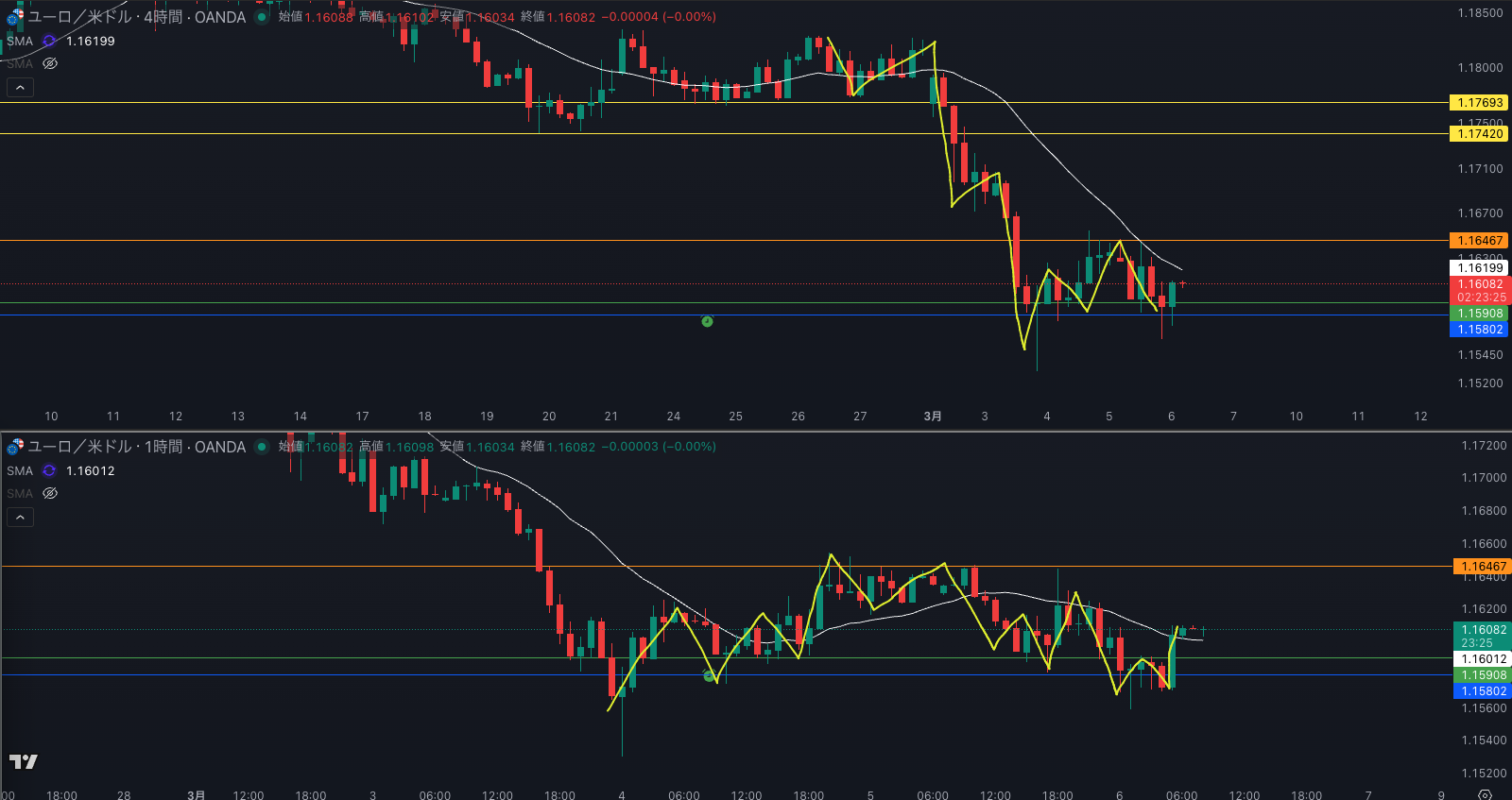Screen dimensions: 1512x800
Task: Click the green clock marker in the upper chart
Action: [707, 321]
